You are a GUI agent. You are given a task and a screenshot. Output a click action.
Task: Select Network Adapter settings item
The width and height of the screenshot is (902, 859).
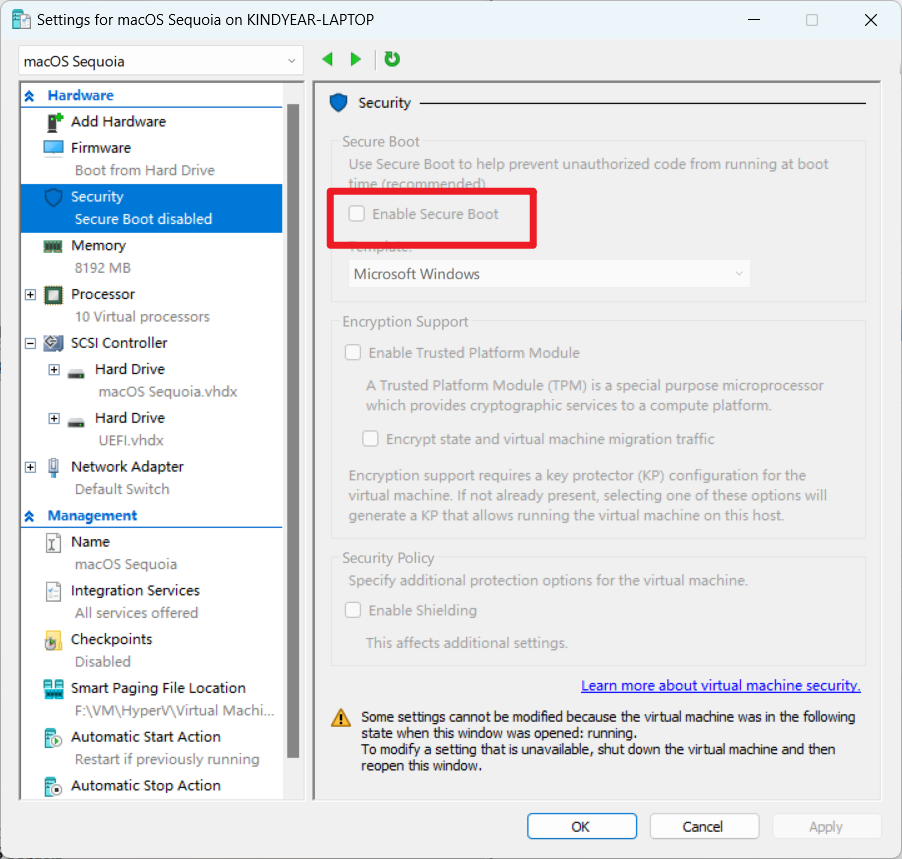127,467
